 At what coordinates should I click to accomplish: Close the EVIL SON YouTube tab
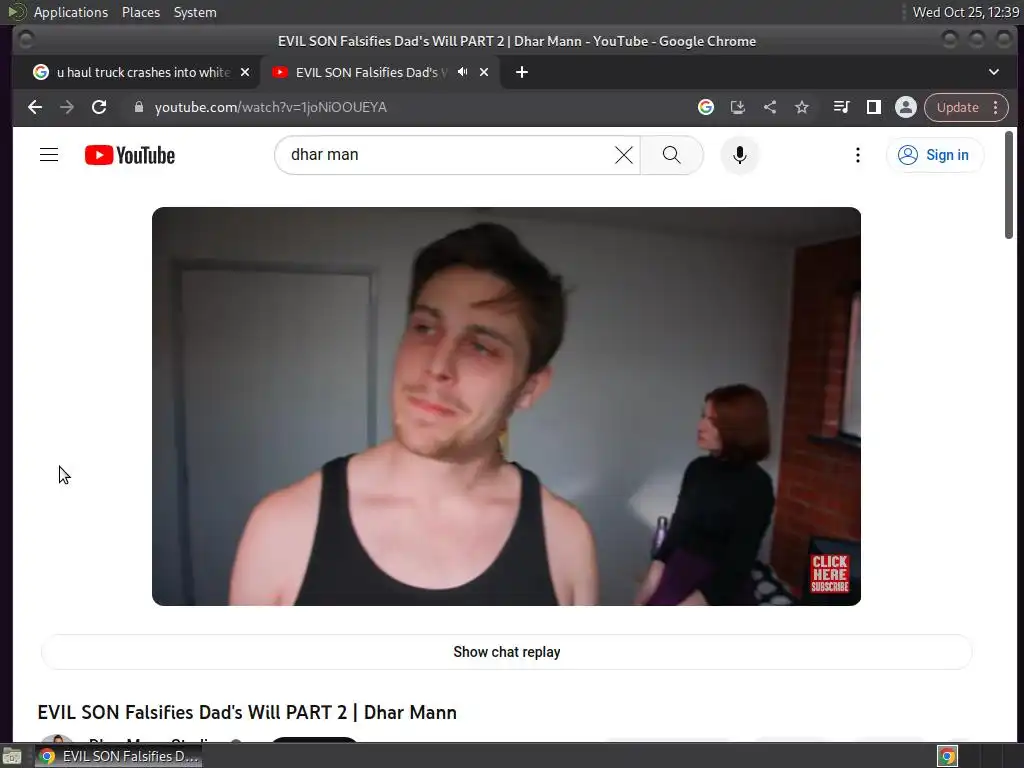[484, 72]
